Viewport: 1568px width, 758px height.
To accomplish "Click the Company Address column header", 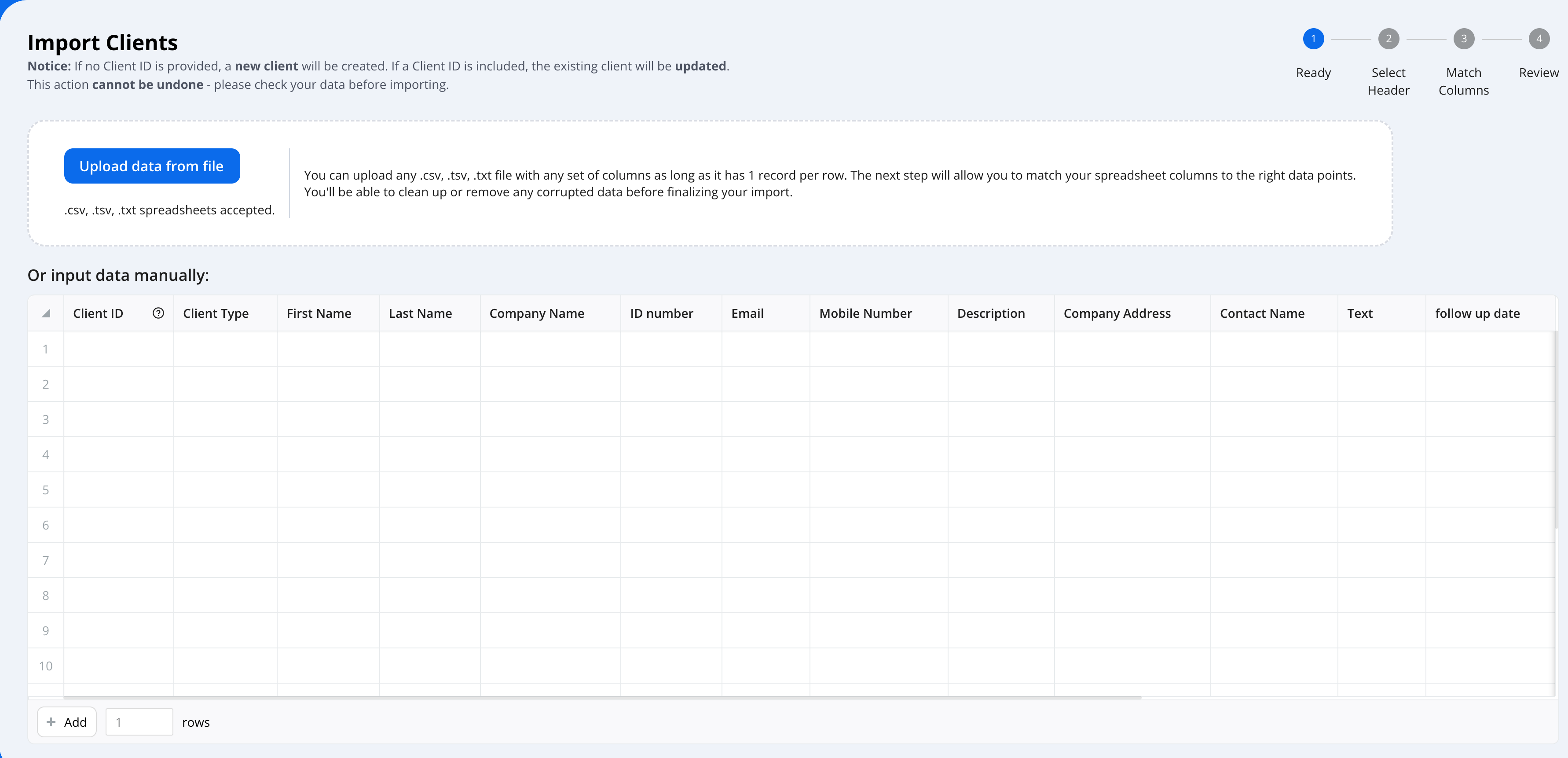I will click(1133, 313).
